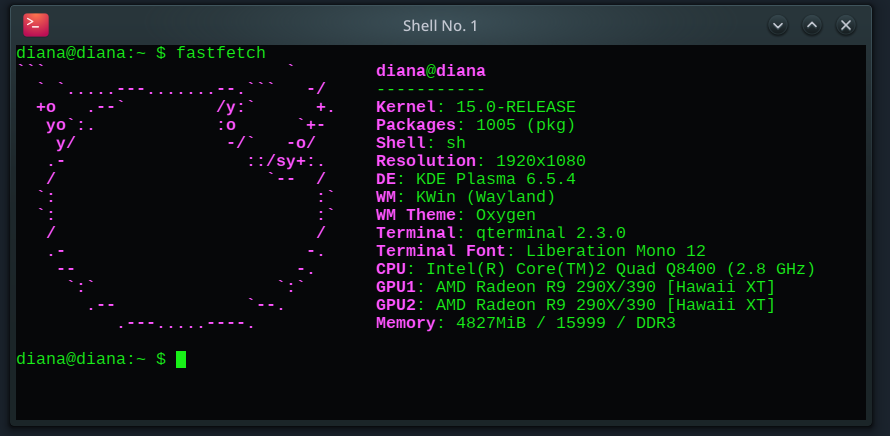Click the green cursor block at the prompt
Image resolution: width=890 pixels, height=436 pixels.
[x=181, y=359]
